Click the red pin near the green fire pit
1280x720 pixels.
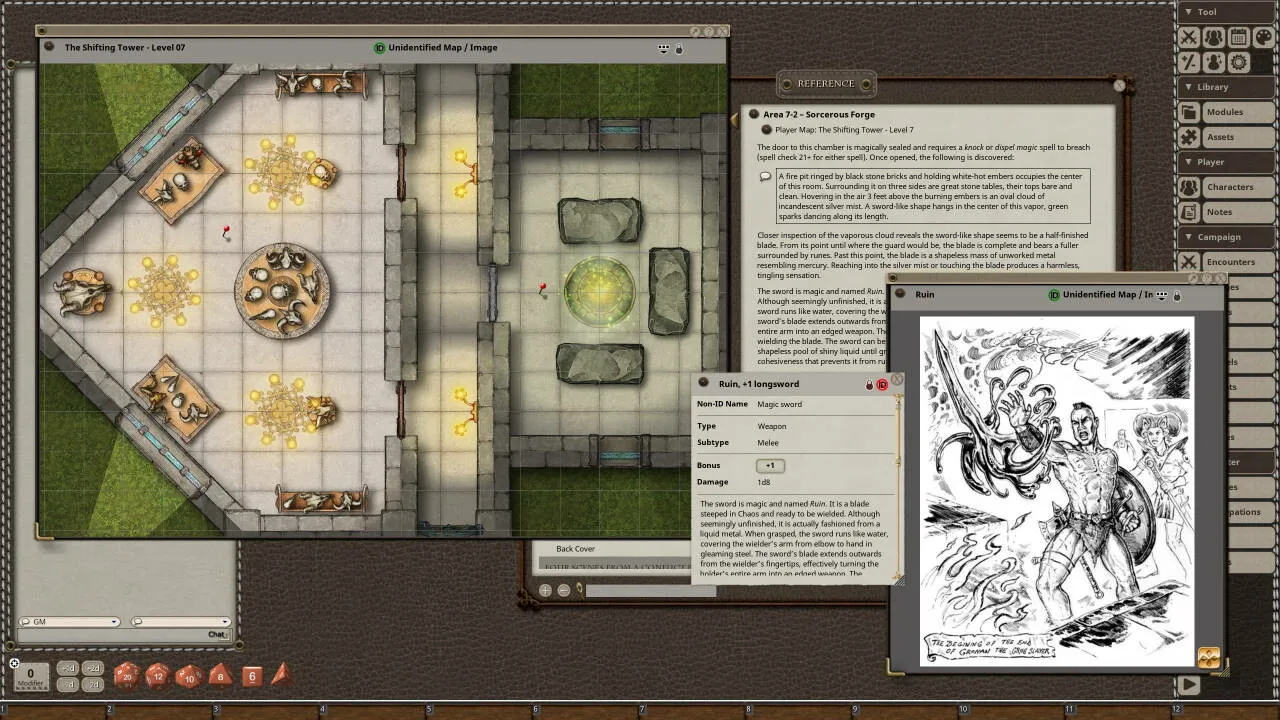click(x=542, y=290)
